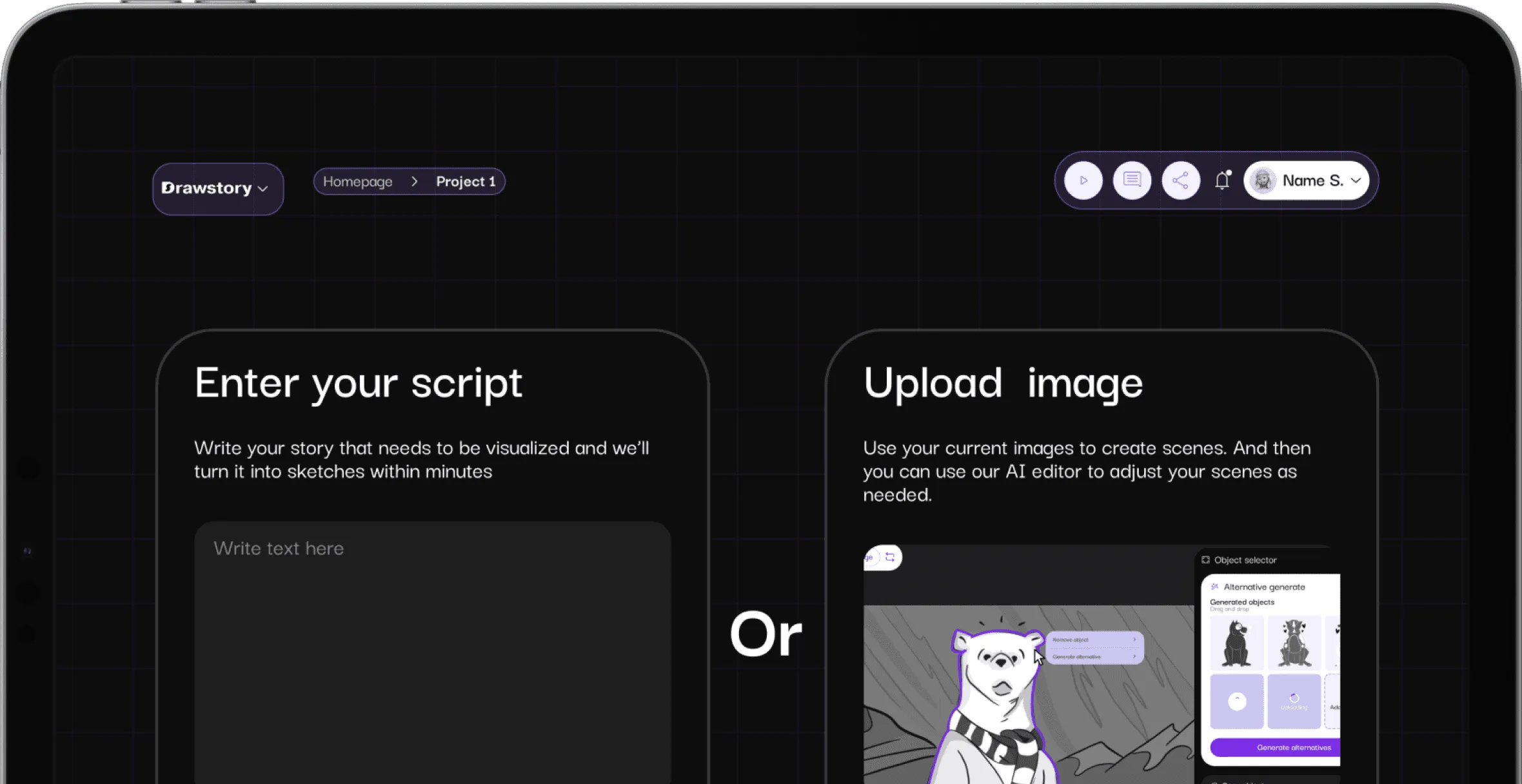The height and width of the screenshot is (784, 1522).
Task: Choose Generate alternative context menu entry
Action: (x=1077, y=656)
